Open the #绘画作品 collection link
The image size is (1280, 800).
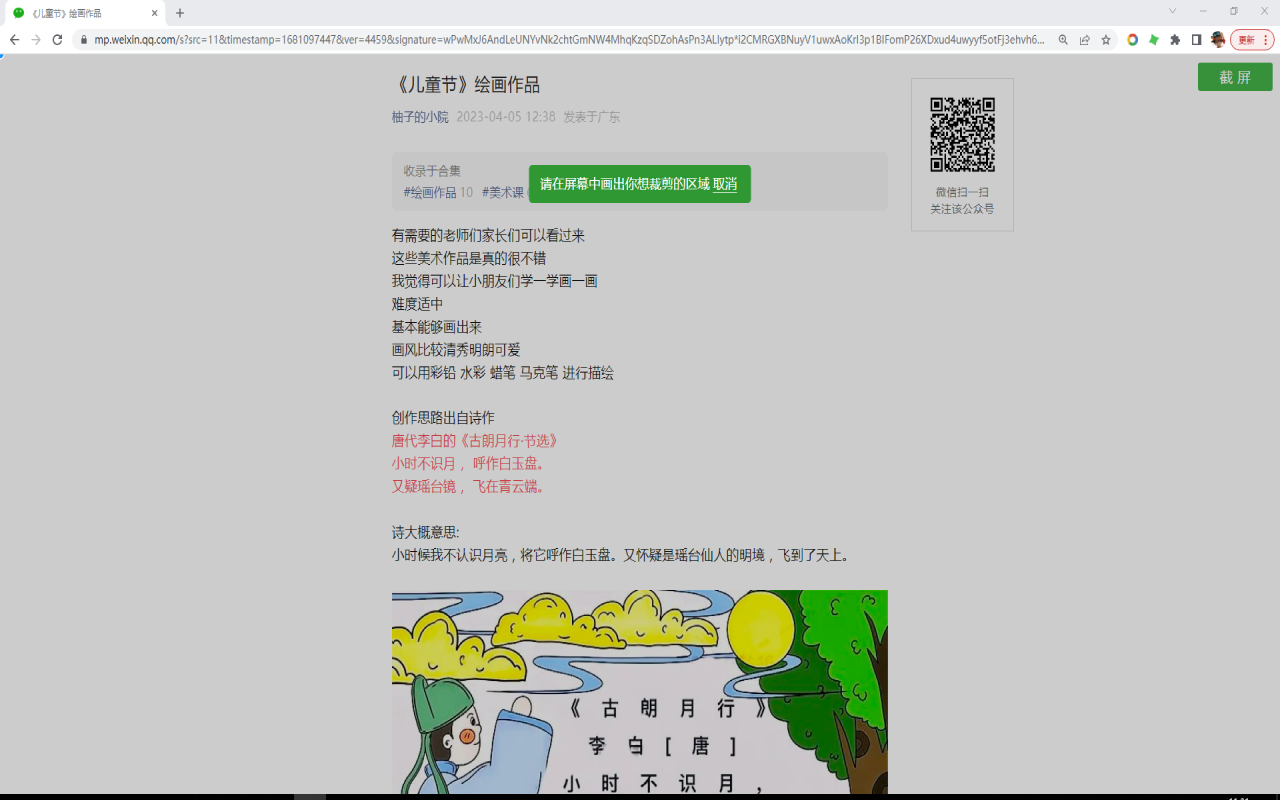click(430, 192)
